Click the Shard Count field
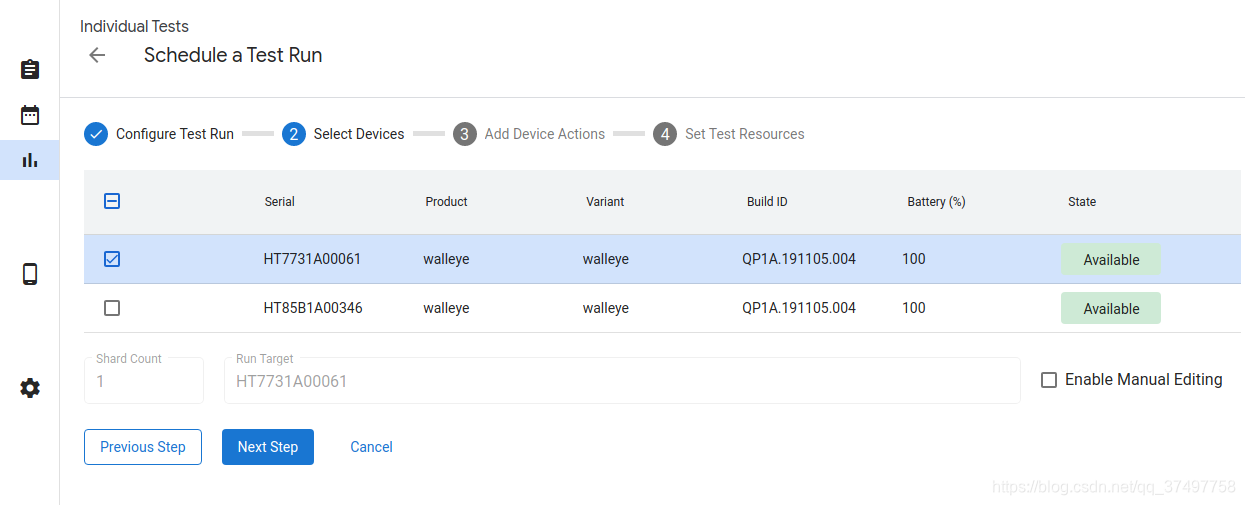 click(144, 381)
